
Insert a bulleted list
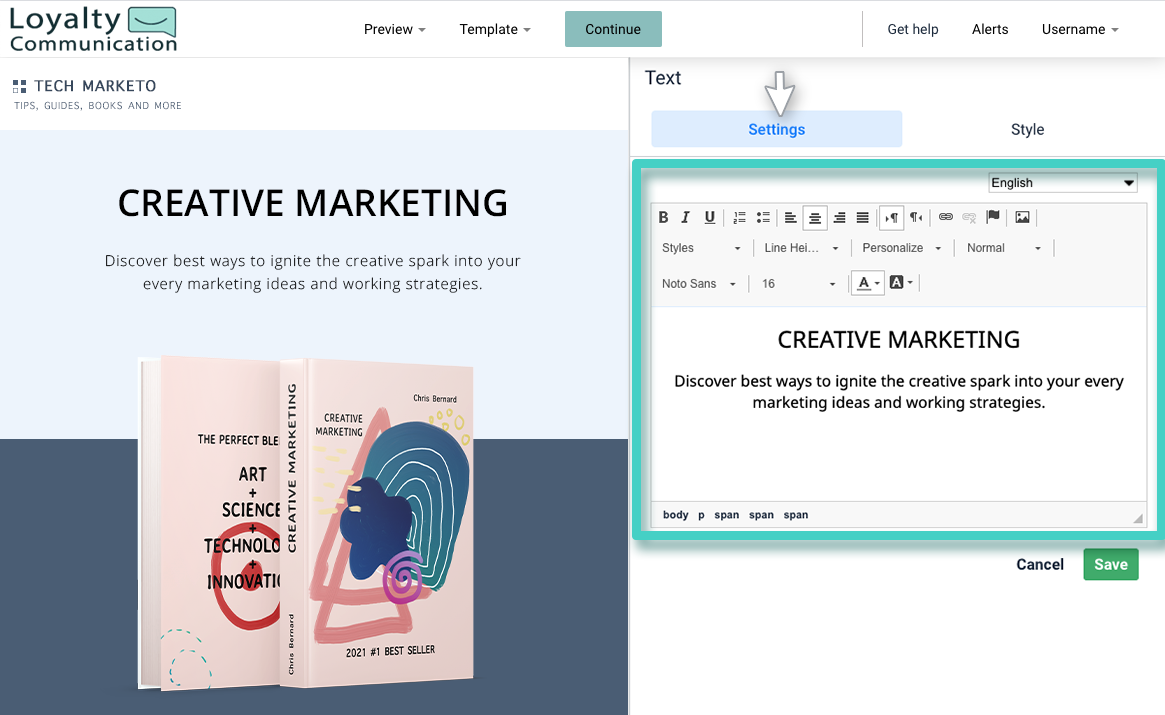[763, 217]
